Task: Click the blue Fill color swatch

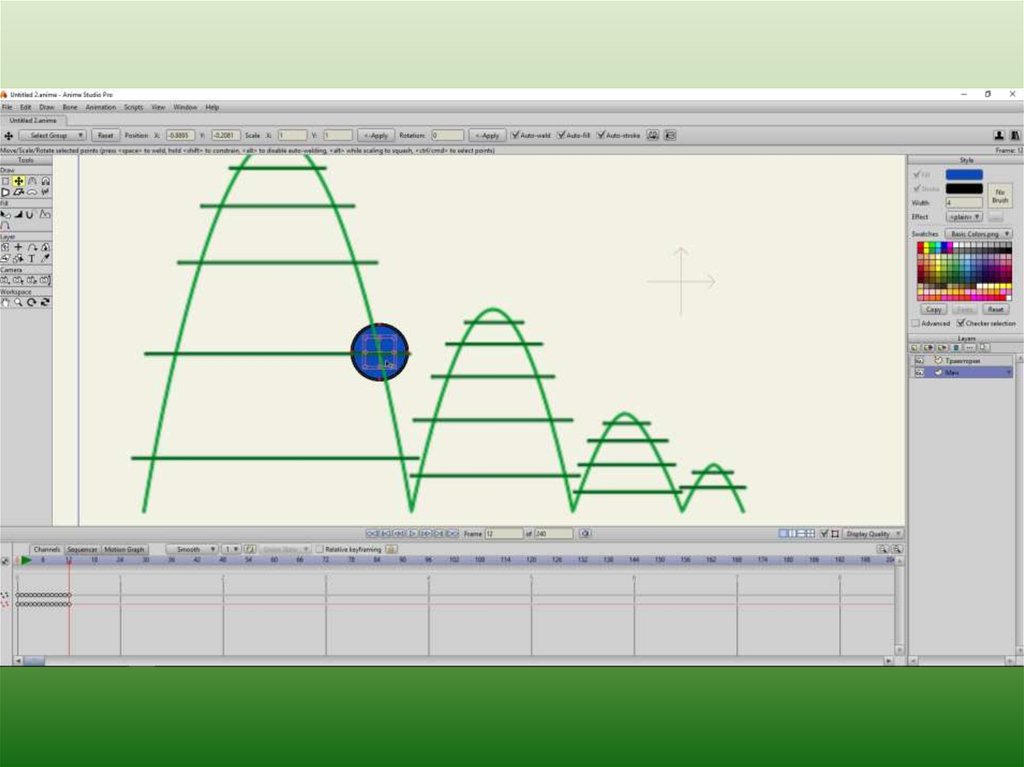Action: pos(964,175)
